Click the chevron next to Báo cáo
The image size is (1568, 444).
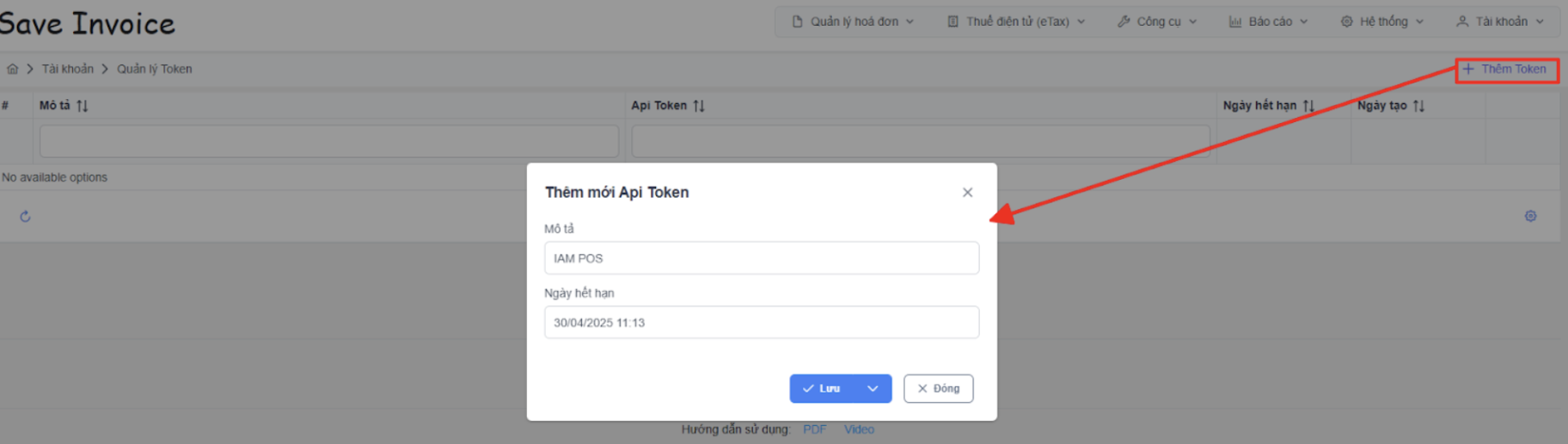coord(1304,22)
